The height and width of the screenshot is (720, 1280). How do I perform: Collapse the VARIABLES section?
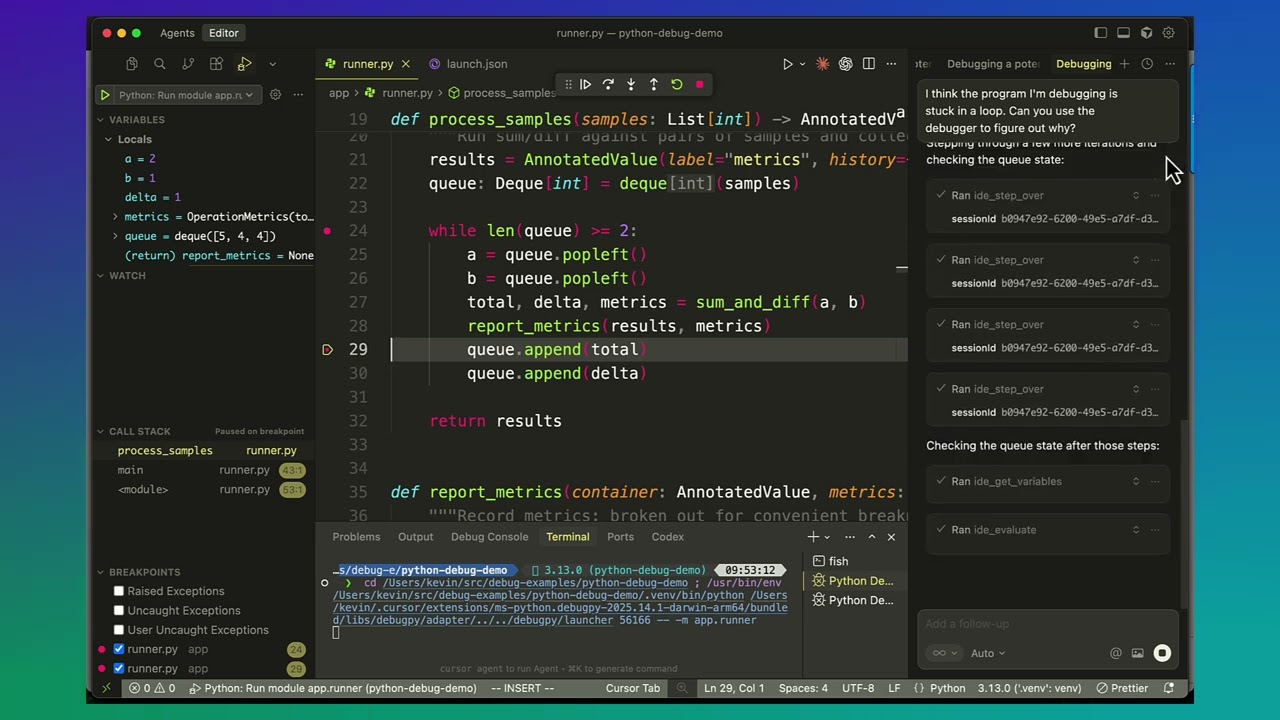[136, 120]
